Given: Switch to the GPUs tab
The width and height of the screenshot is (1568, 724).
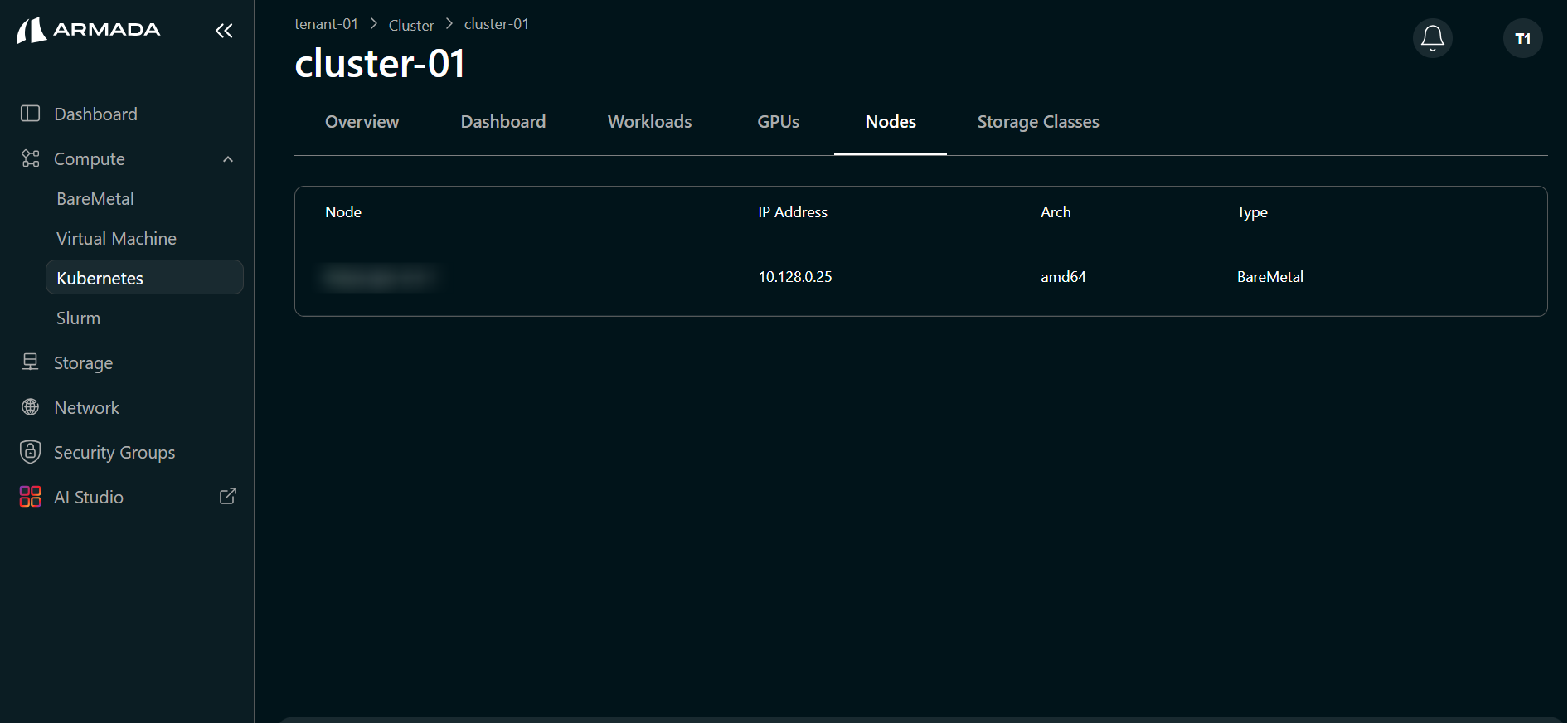Looking at the screenshot, I should point(779,122).
